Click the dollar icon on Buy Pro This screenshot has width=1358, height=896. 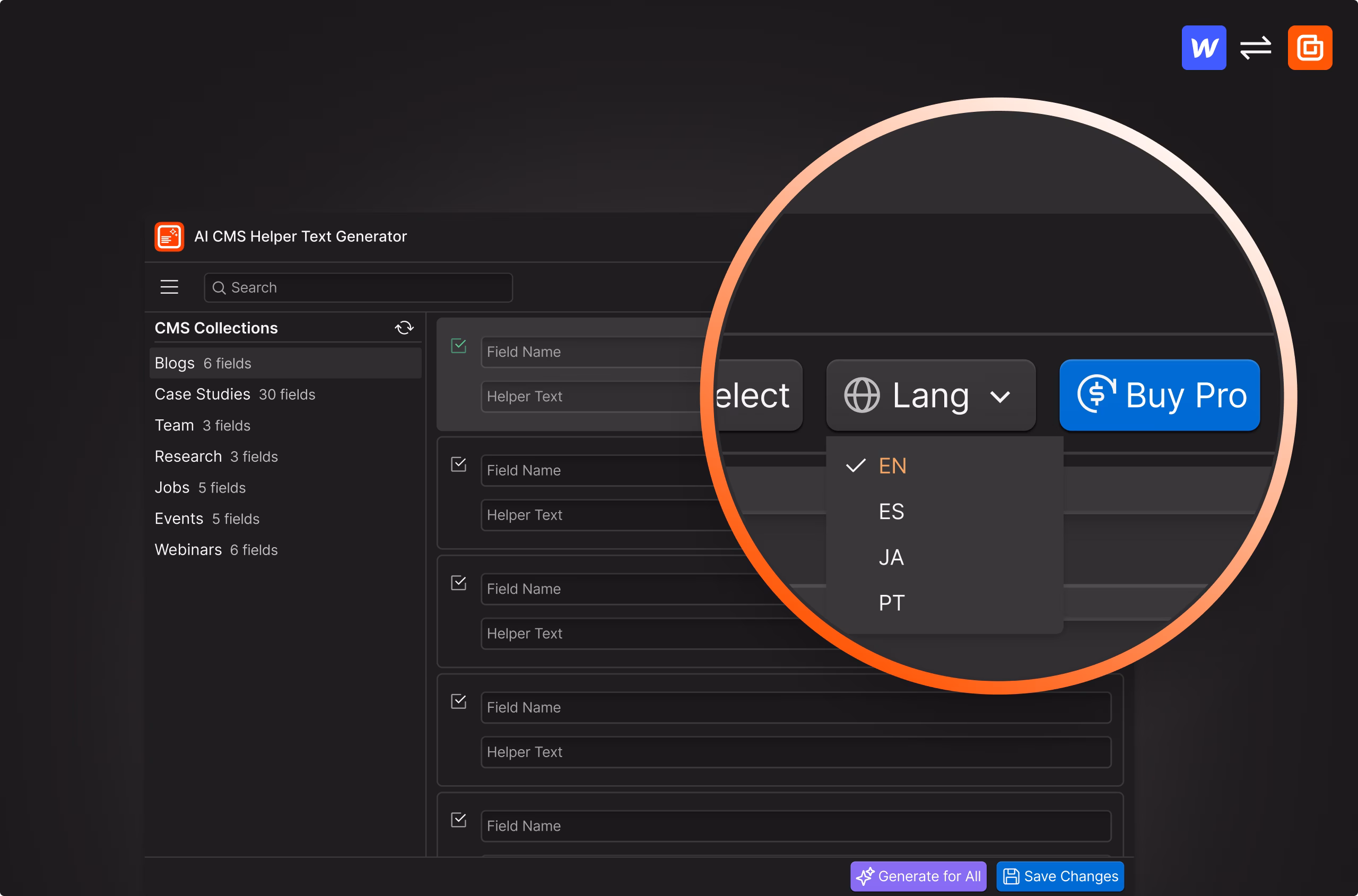pyautogui.click(x=1096, y=393)
